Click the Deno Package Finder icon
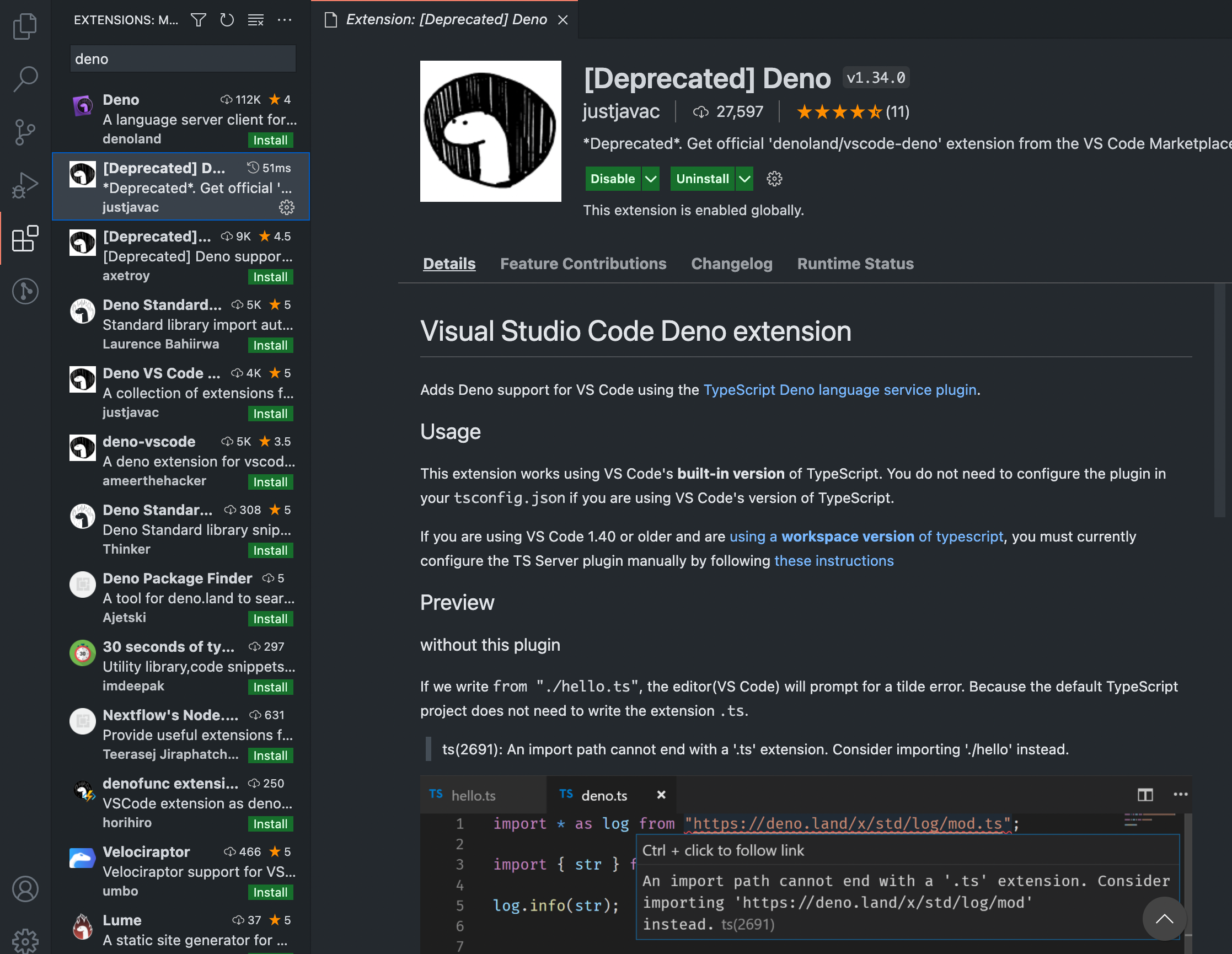Viewport: 1232px width, 954px height. [x=82, y=585]
